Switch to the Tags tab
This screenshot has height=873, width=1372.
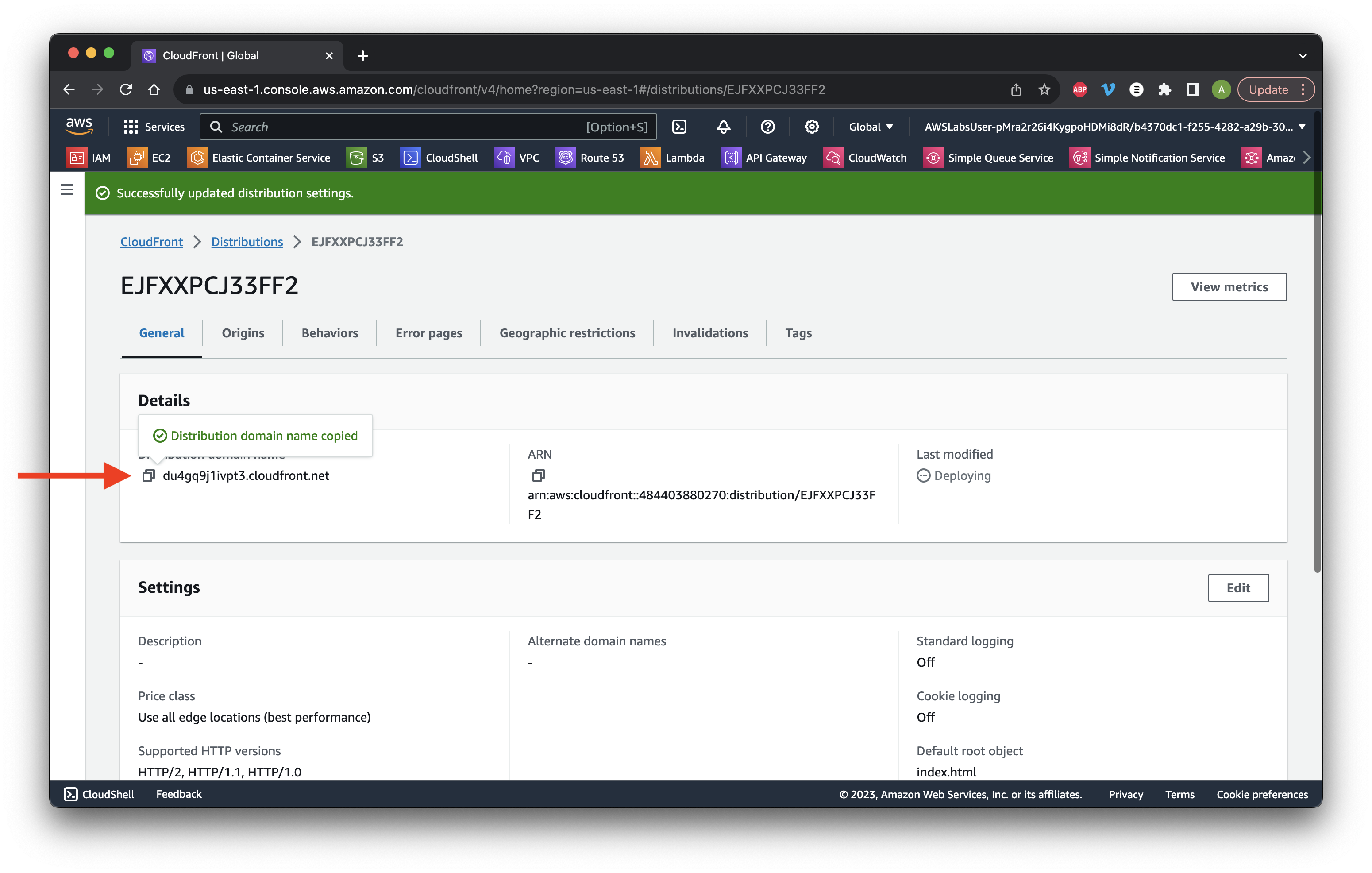click(x=798, y=333)
